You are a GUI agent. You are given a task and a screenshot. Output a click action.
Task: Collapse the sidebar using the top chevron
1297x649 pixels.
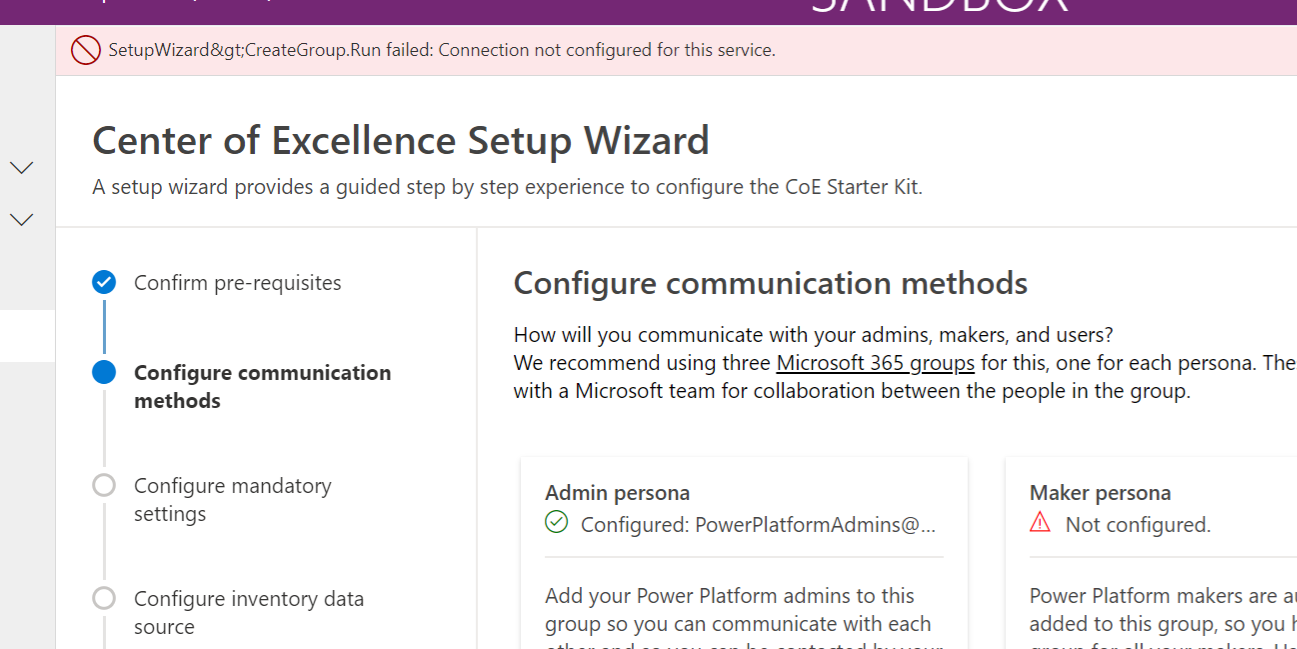coord(22,167)
